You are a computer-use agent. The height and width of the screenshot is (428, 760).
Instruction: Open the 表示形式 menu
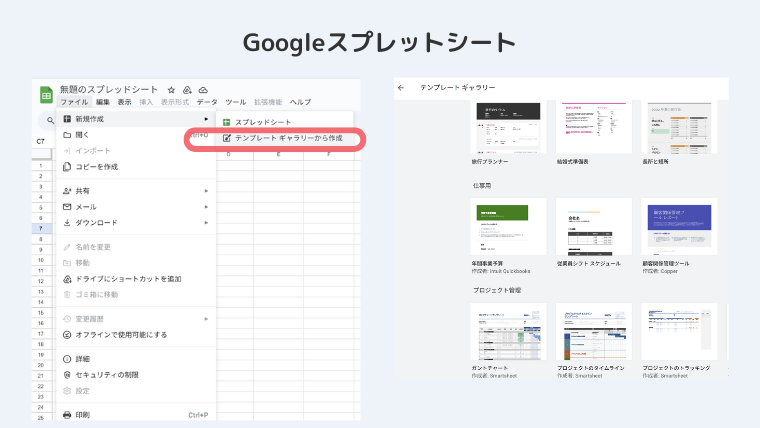(175, 102)
